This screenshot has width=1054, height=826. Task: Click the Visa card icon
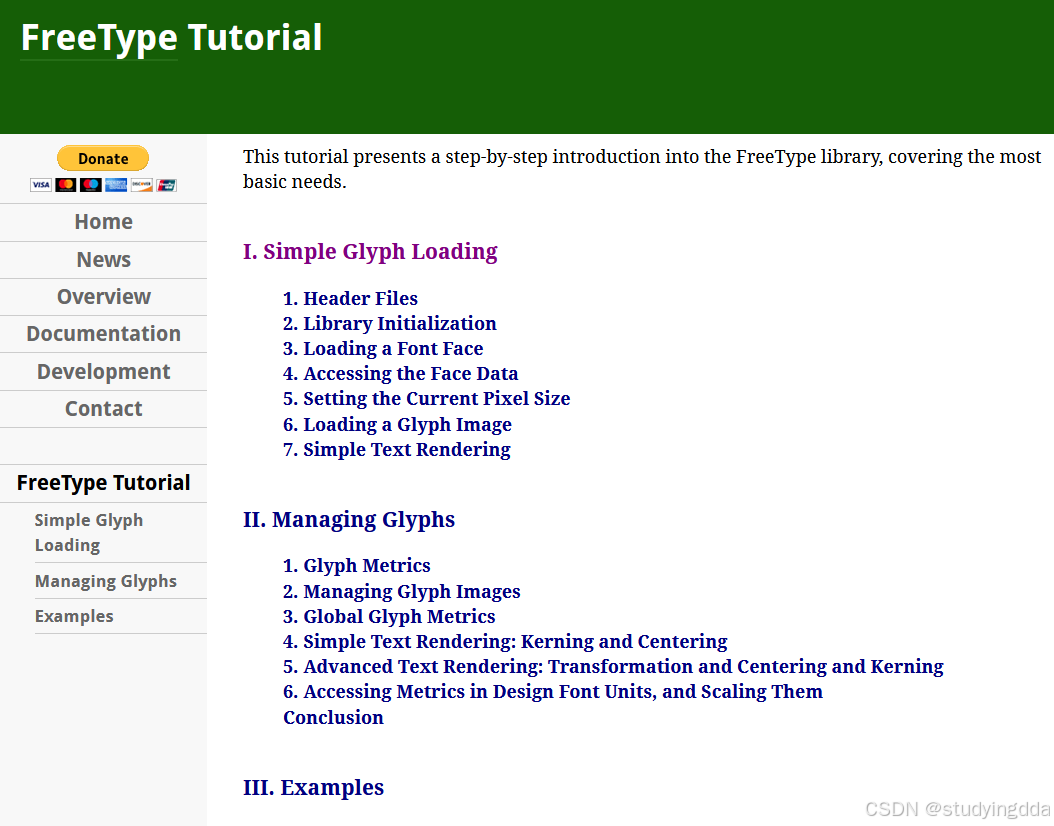click(x=41, y=185)
